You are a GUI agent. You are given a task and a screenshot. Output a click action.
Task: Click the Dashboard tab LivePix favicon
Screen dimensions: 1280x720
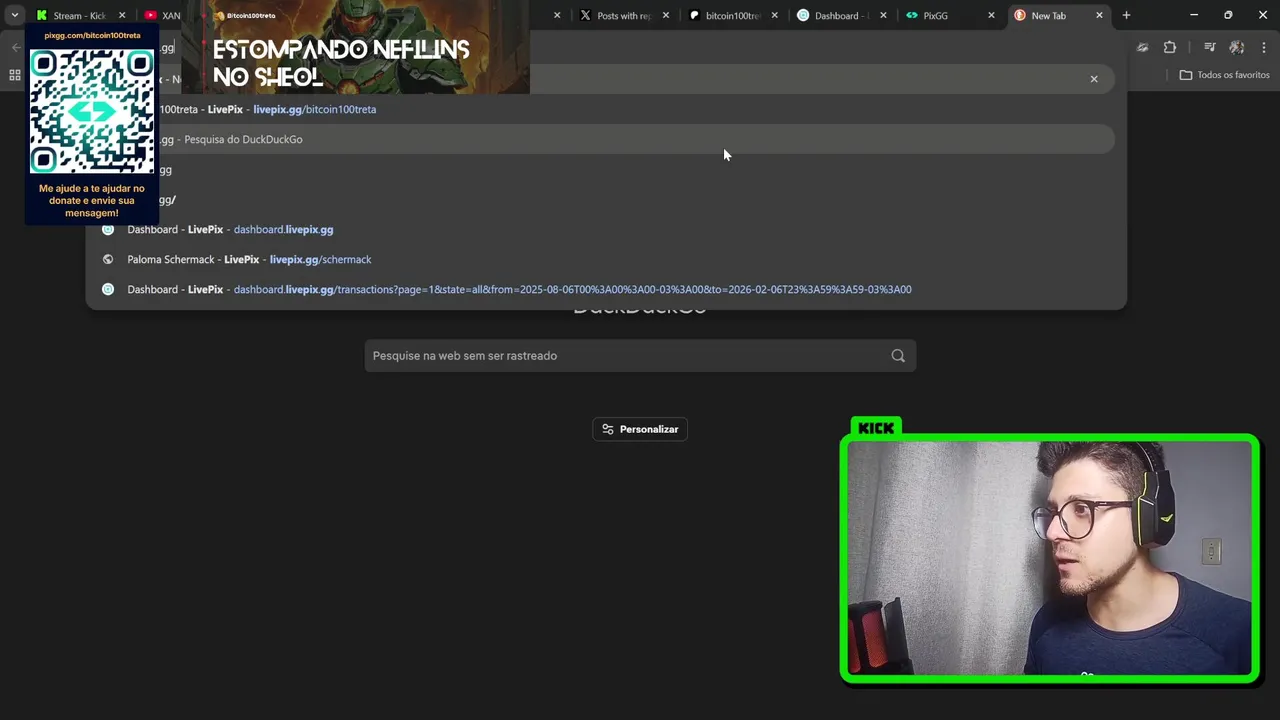tap(803, 15)
